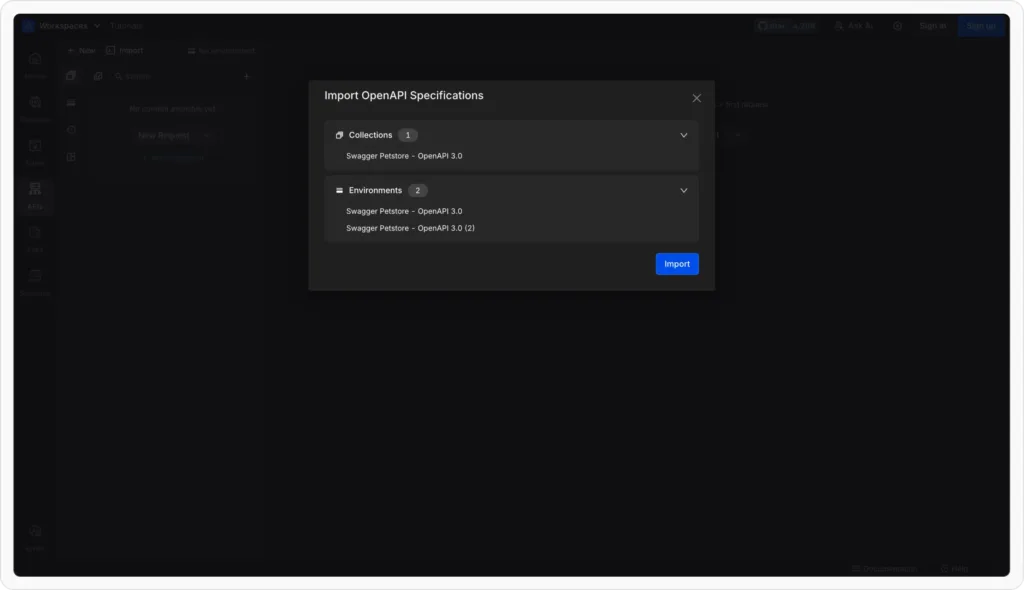Collapse the Collections section in the dialog
Viewport: 1024px width, 590px height.
pyautogui.click(x=684, y=134)
